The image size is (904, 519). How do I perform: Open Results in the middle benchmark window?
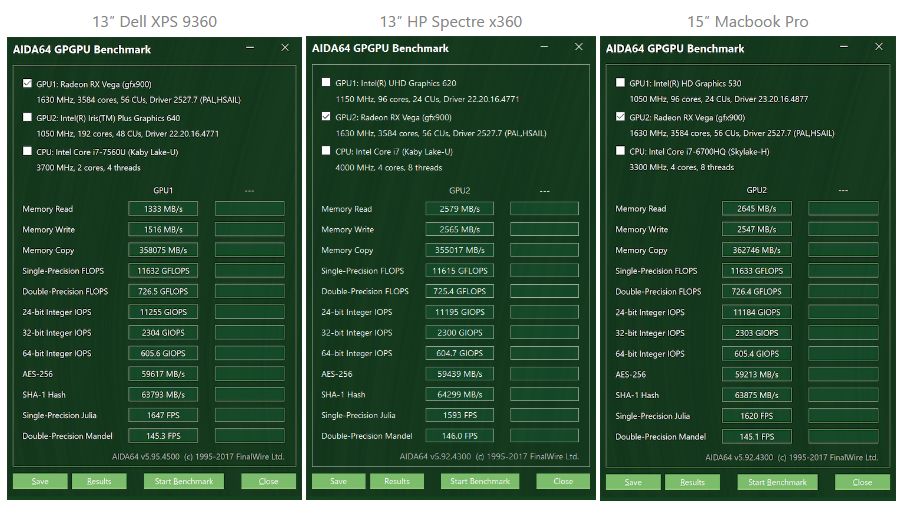coord(397,481)
